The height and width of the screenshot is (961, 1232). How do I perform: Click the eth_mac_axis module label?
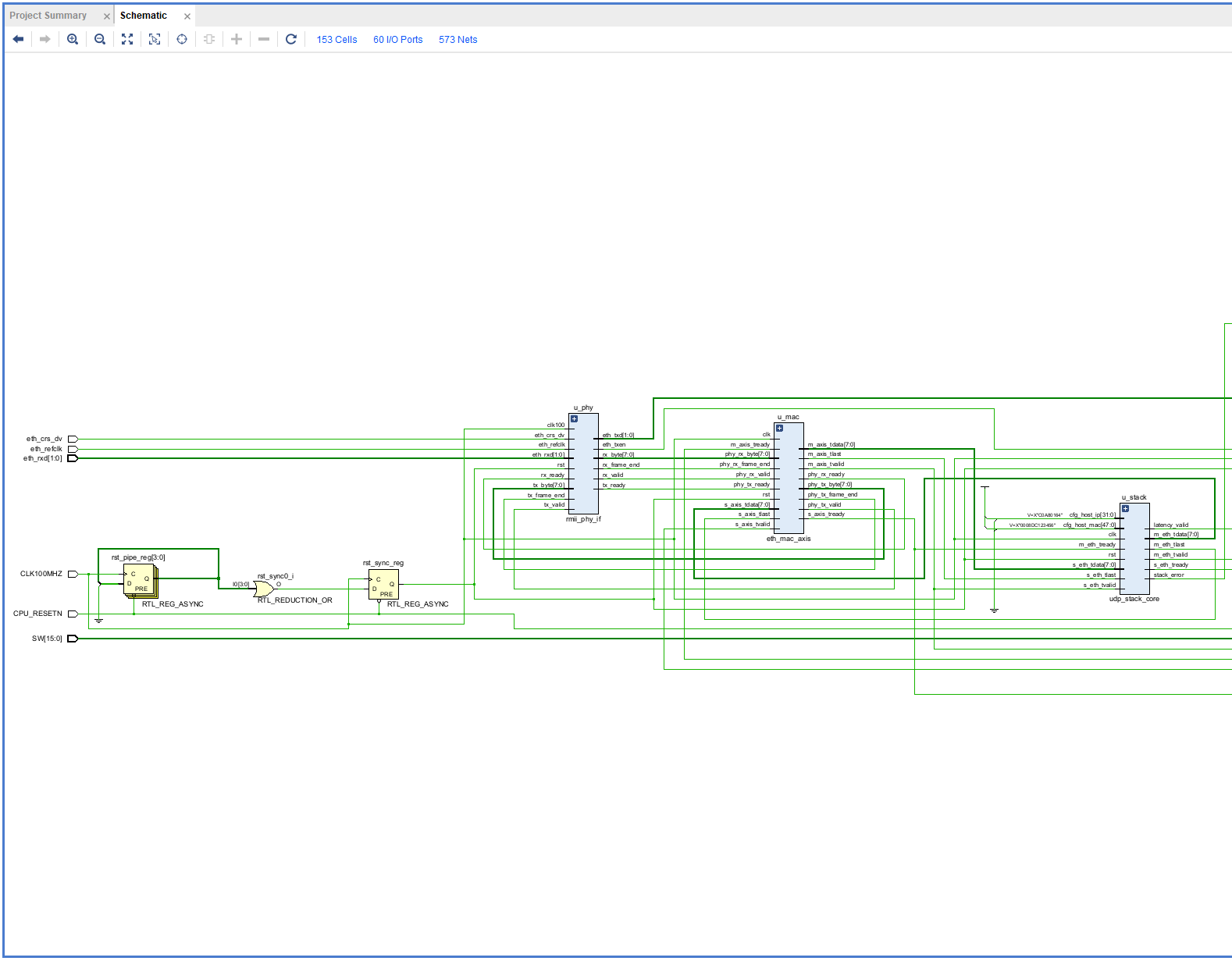pos(789,539)
